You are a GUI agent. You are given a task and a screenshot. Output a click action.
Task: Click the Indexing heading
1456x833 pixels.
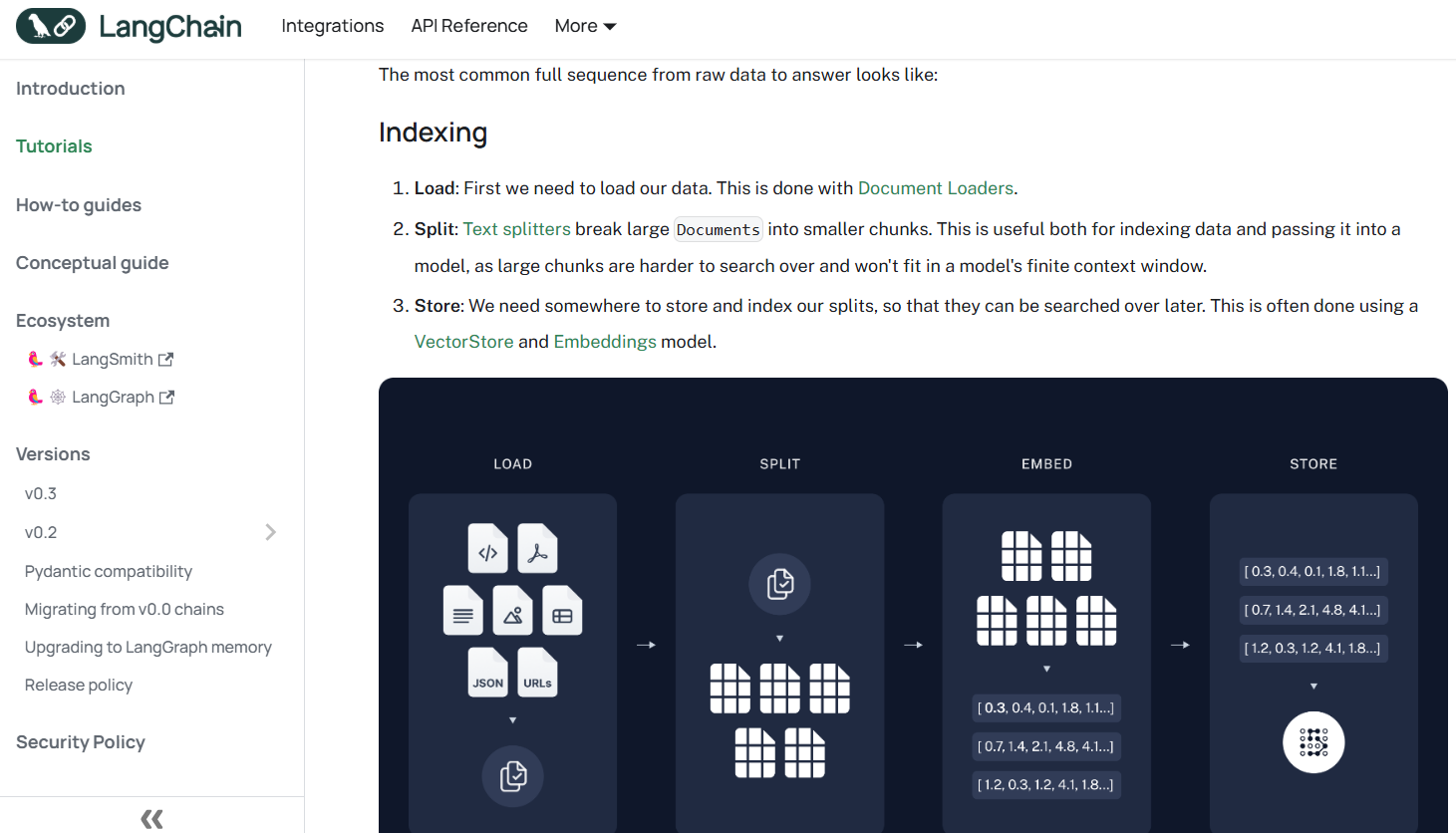coord(434,133)
